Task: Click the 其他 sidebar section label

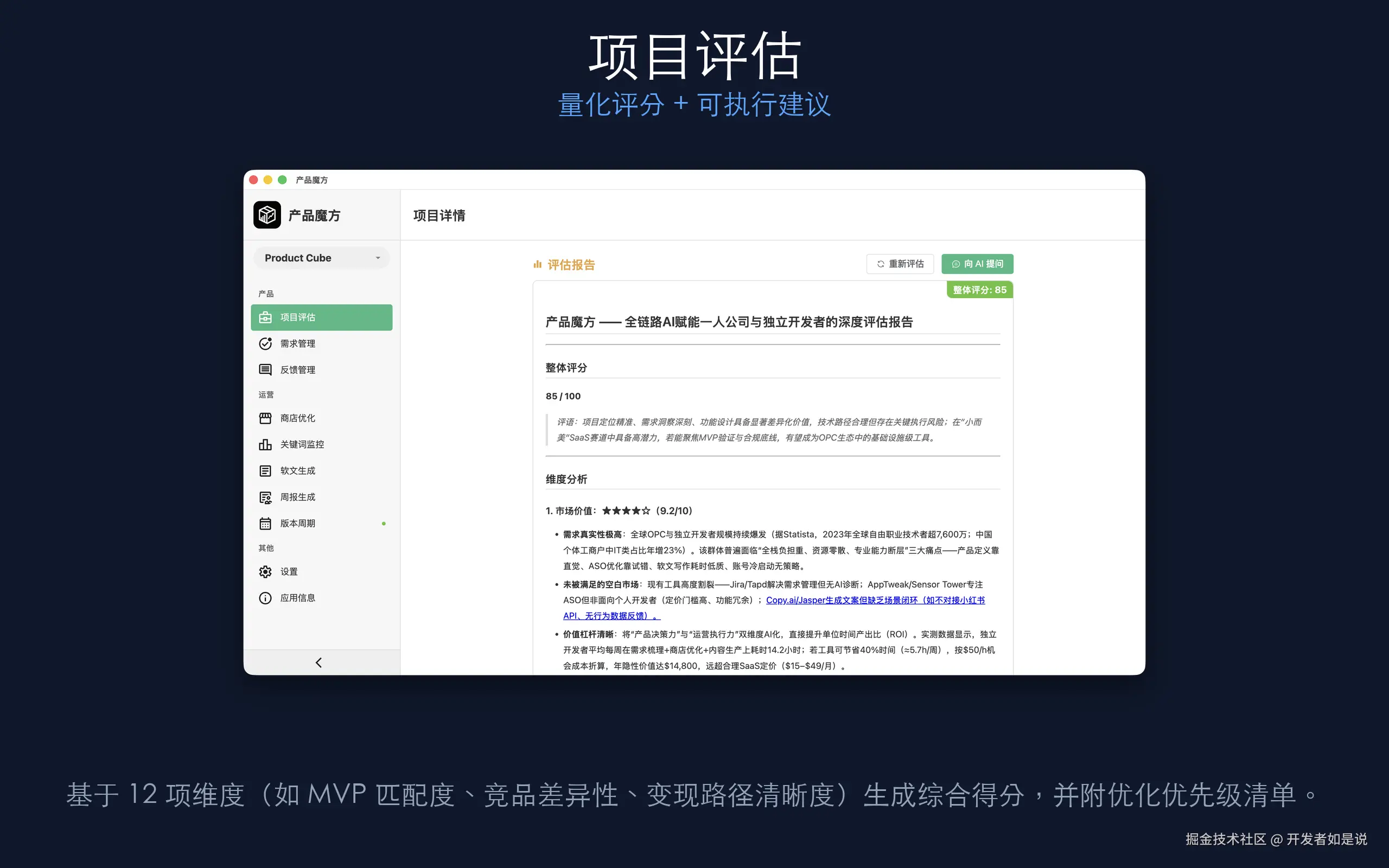Action: click(266, 548)
